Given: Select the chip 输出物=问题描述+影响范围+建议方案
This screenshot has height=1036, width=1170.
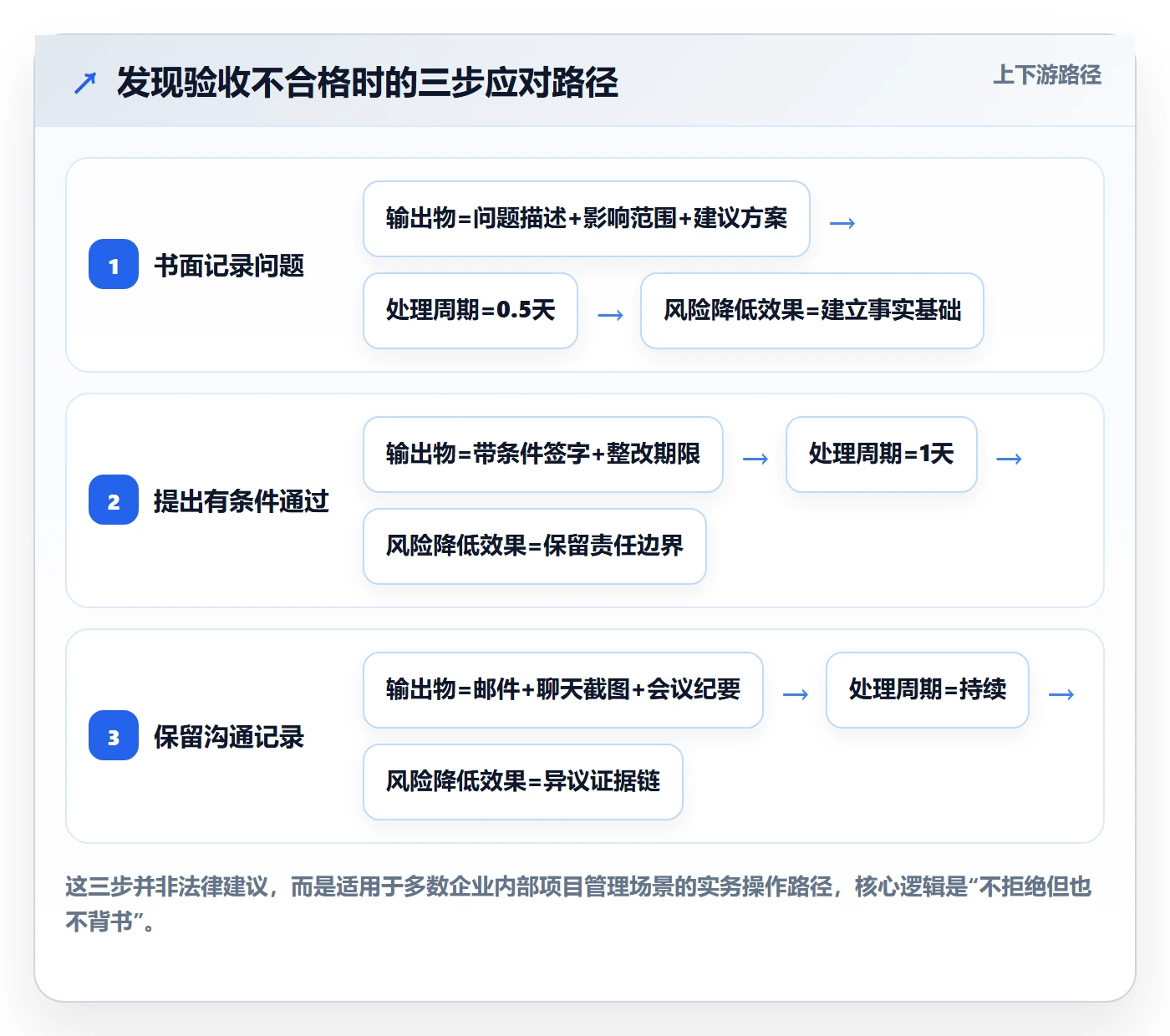Looking at the screenshot, I should click(587, 219).
